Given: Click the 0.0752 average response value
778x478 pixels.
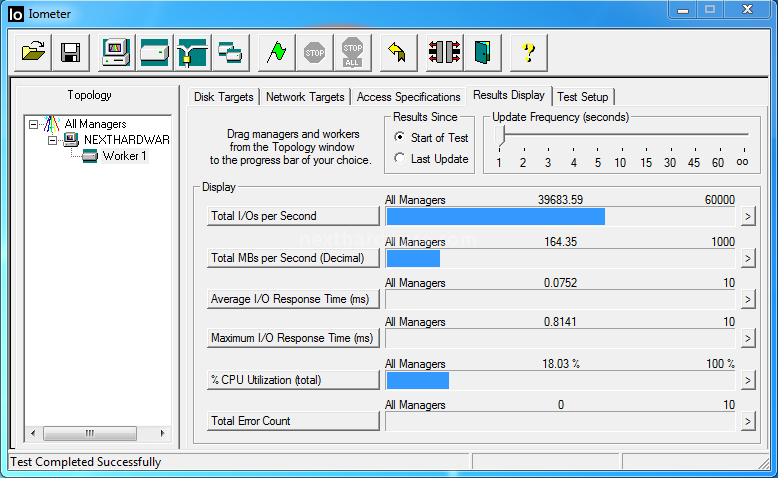Looking at the screenshot, I should [x=560, y=283].
